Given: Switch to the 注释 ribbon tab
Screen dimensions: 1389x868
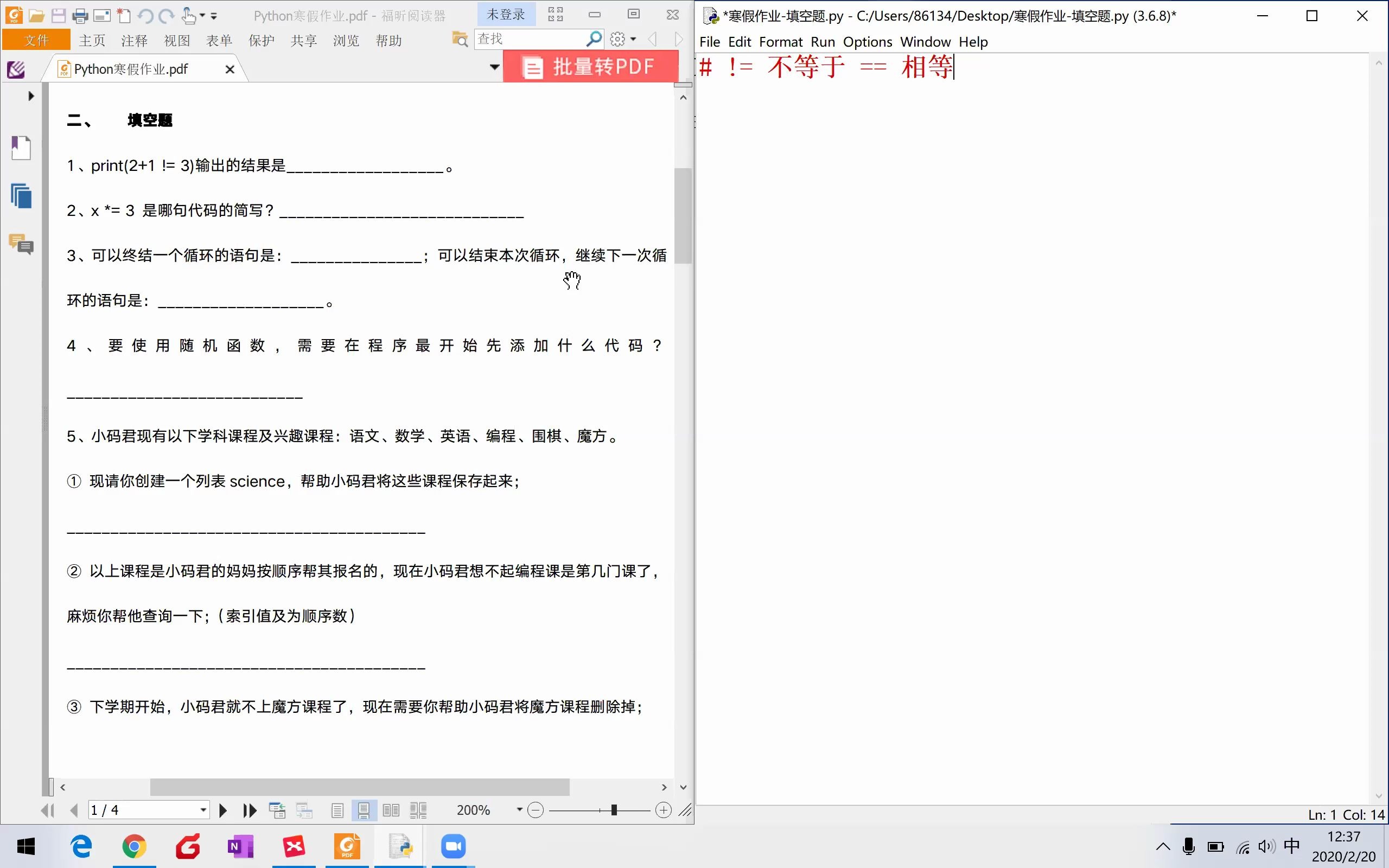Looking at the screenshot, I should [133, 40].
